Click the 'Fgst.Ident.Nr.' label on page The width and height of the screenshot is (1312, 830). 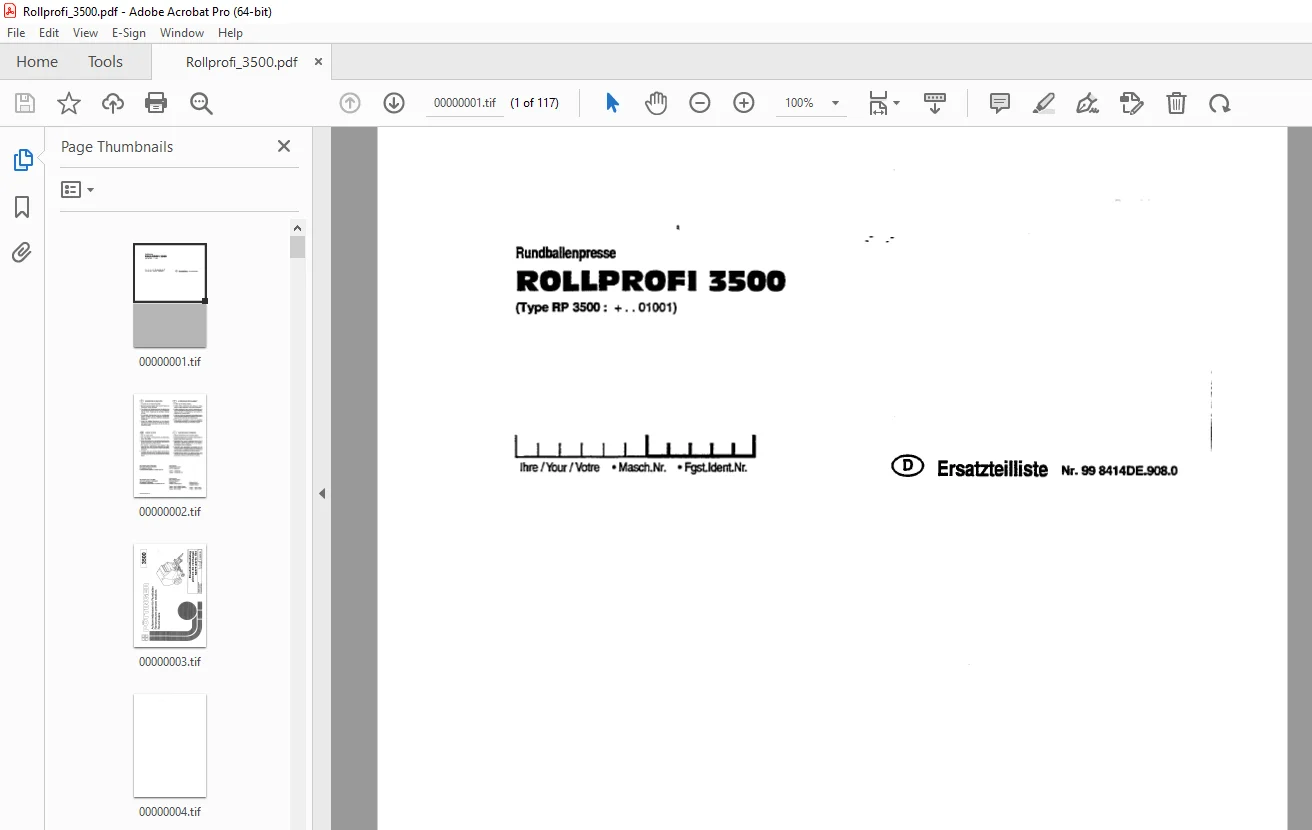click(x=716, y=467)
